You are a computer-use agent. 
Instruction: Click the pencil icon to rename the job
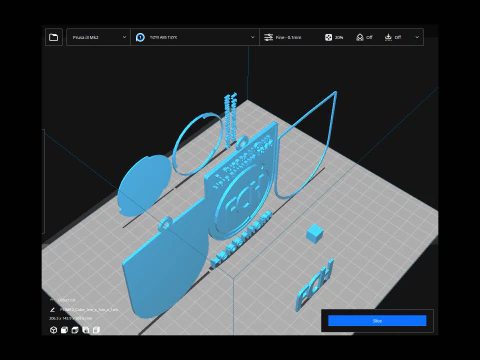coord(52,310)
